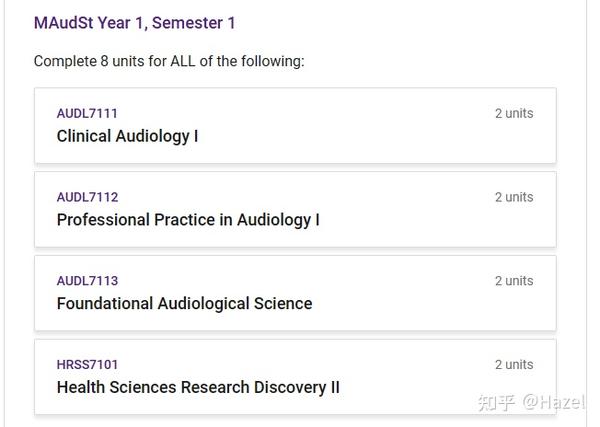Open the Professional Practice in Audiology card
Screen dimensions: 600x427
tap(295, 209)
